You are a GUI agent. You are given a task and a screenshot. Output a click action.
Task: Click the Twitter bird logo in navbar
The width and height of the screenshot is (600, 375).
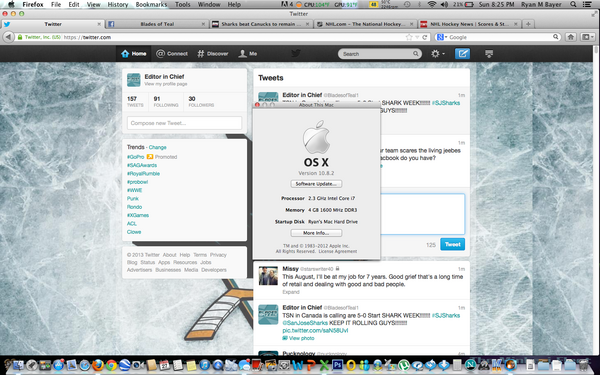click(295, 54)
